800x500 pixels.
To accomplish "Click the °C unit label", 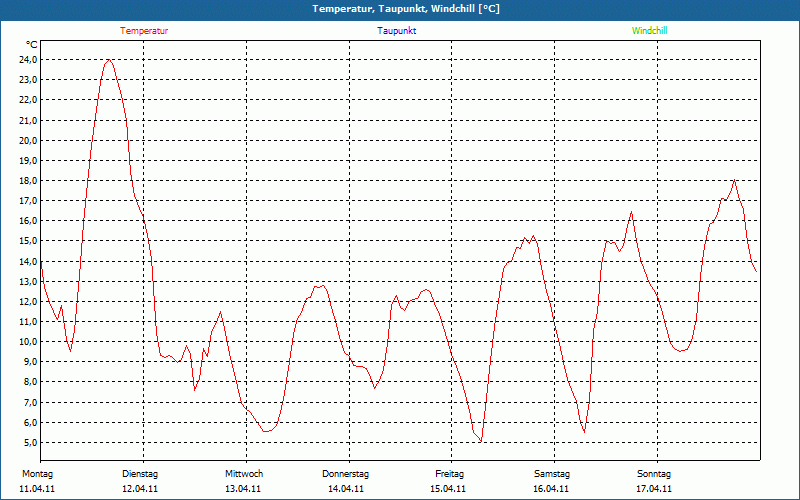I will [x=32, y=45].
